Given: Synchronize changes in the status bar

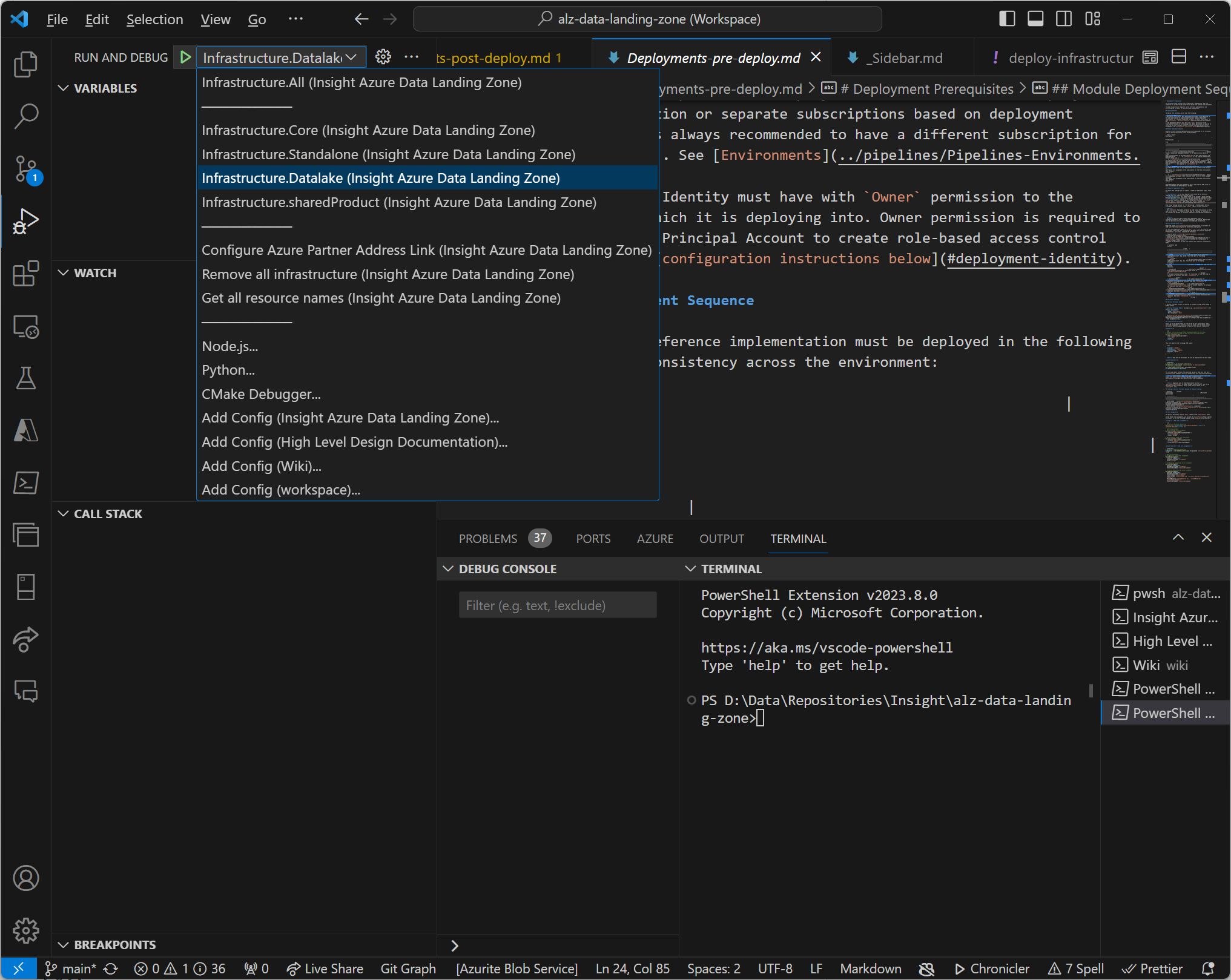Looking at the screenshot, I should (x=111, y=968).
